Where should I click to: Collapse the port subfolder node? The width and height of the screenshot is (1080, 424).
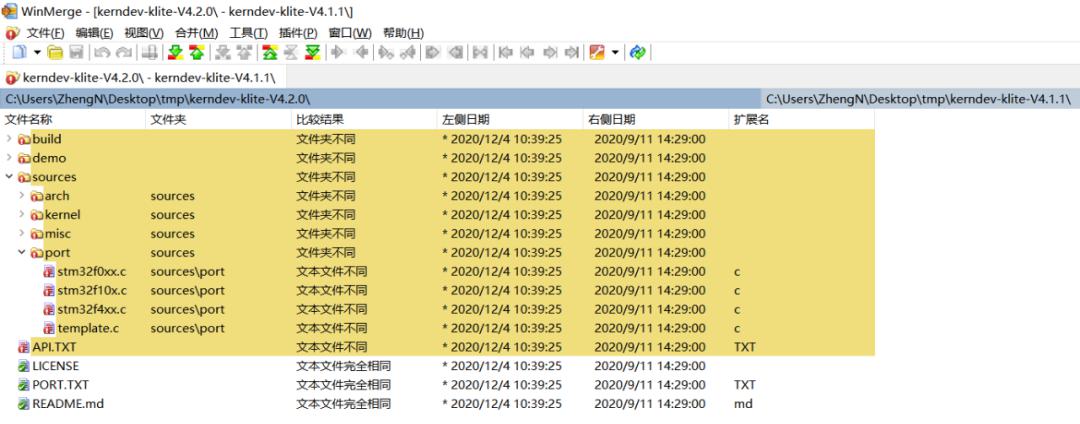22,253
